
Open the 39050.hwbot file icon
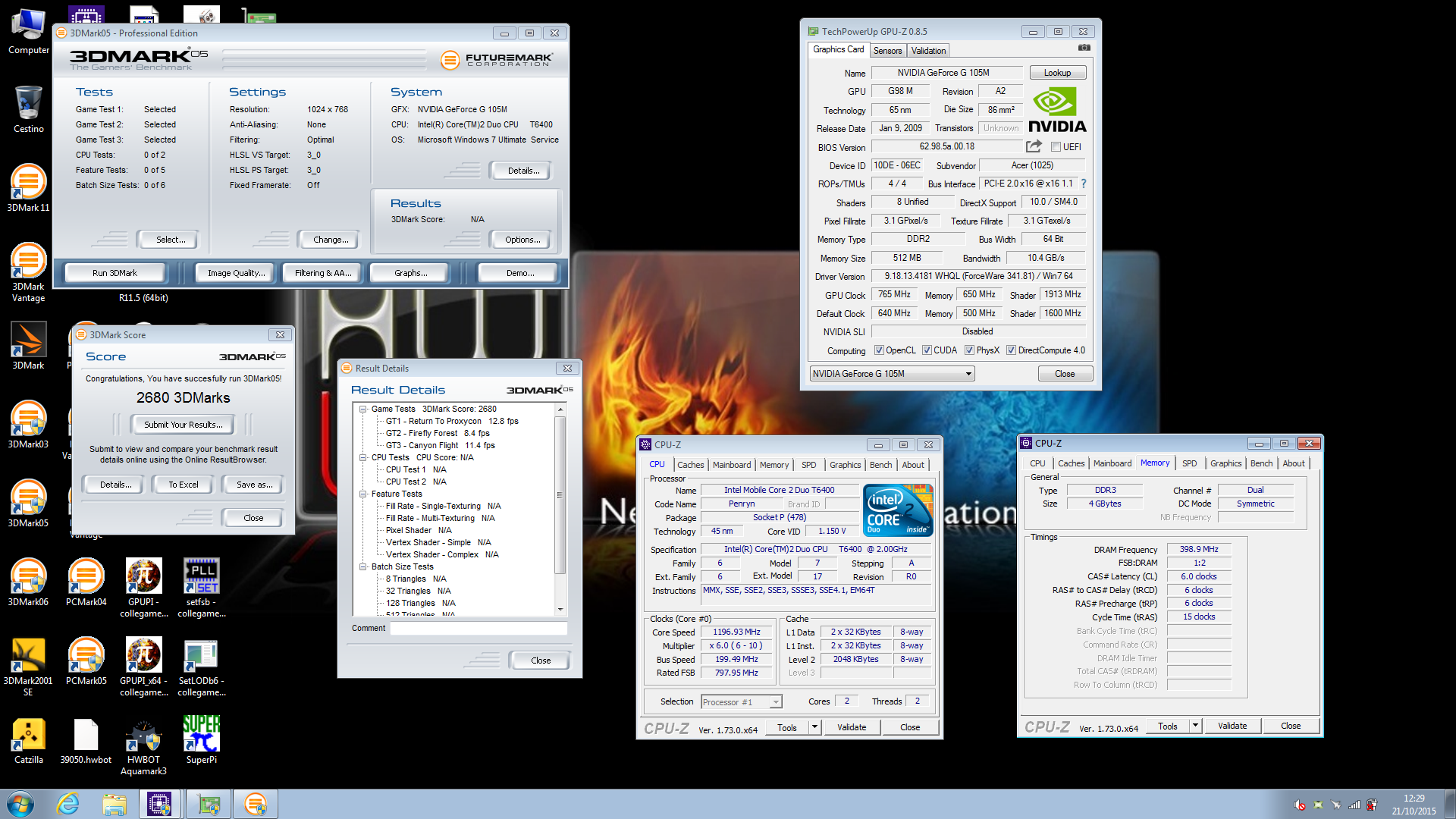86,740
